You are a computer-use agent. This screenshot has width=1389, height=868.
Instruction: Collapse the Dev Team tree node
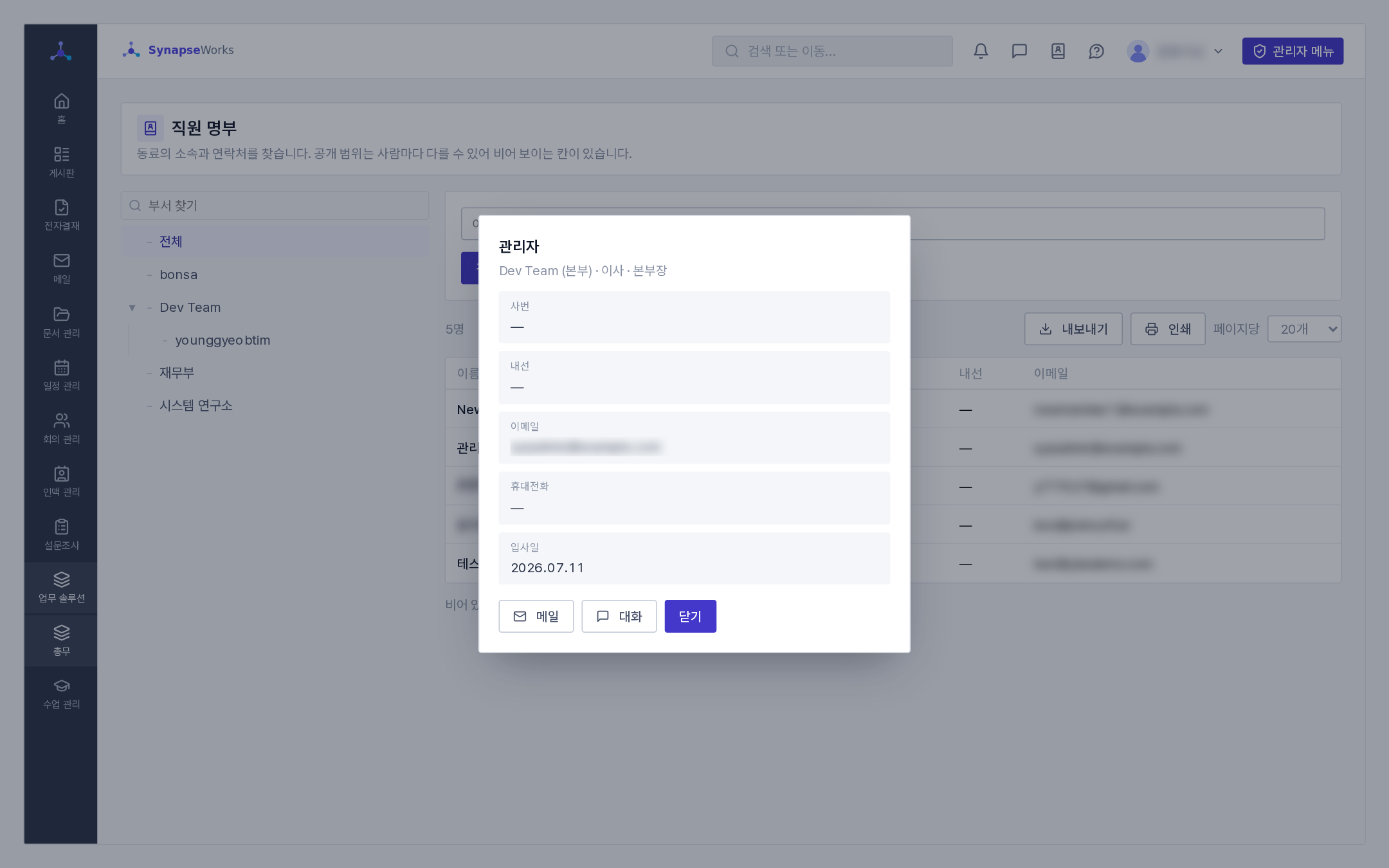click(132, 308)
